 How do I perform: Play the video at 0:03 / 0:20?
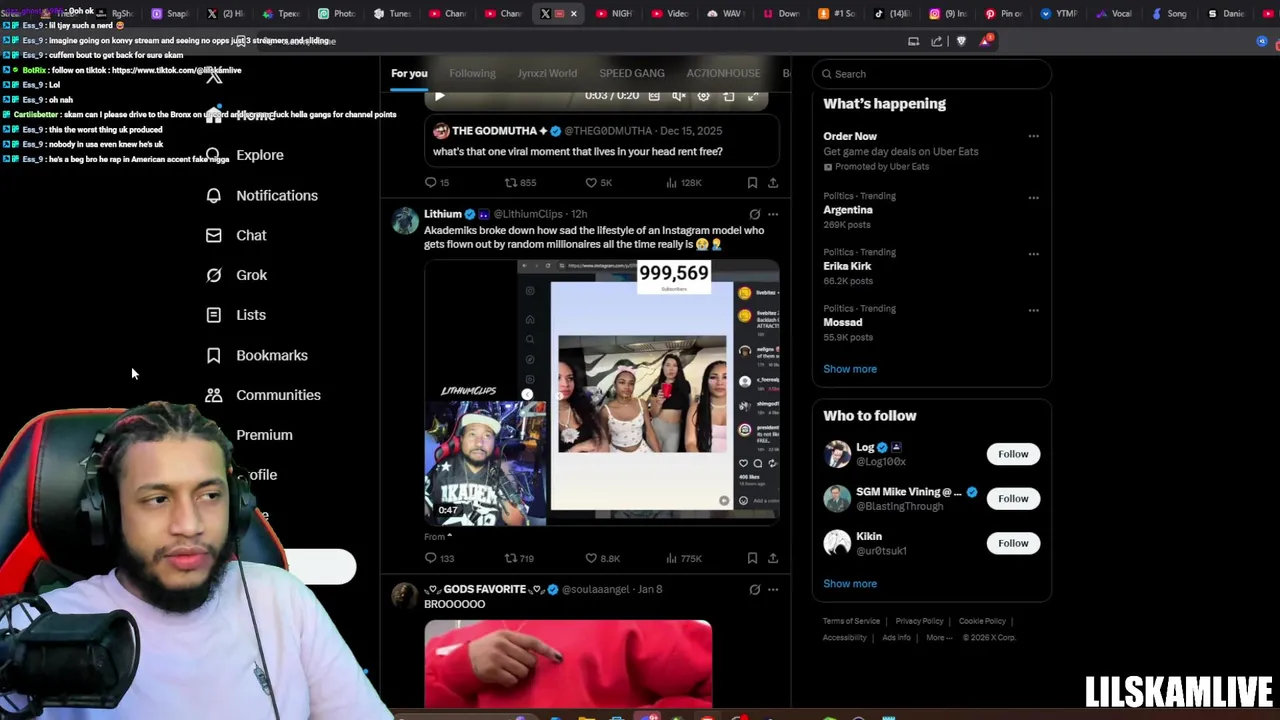pyautogui.click(x=439, y=96)
